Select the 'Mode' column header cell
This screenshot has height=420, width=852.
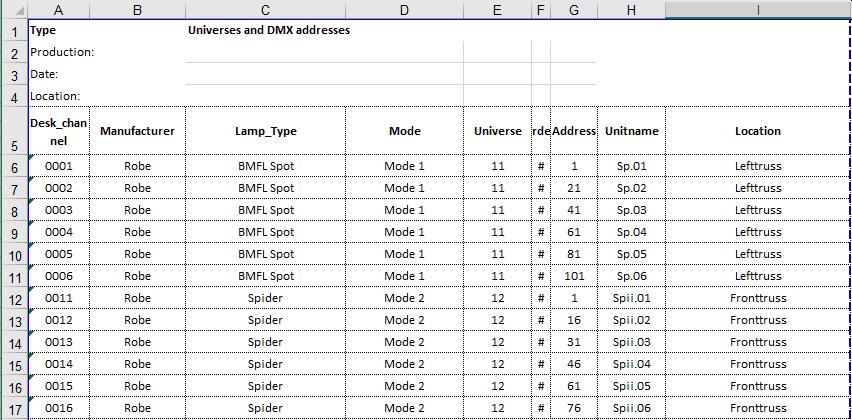[404, 131]
